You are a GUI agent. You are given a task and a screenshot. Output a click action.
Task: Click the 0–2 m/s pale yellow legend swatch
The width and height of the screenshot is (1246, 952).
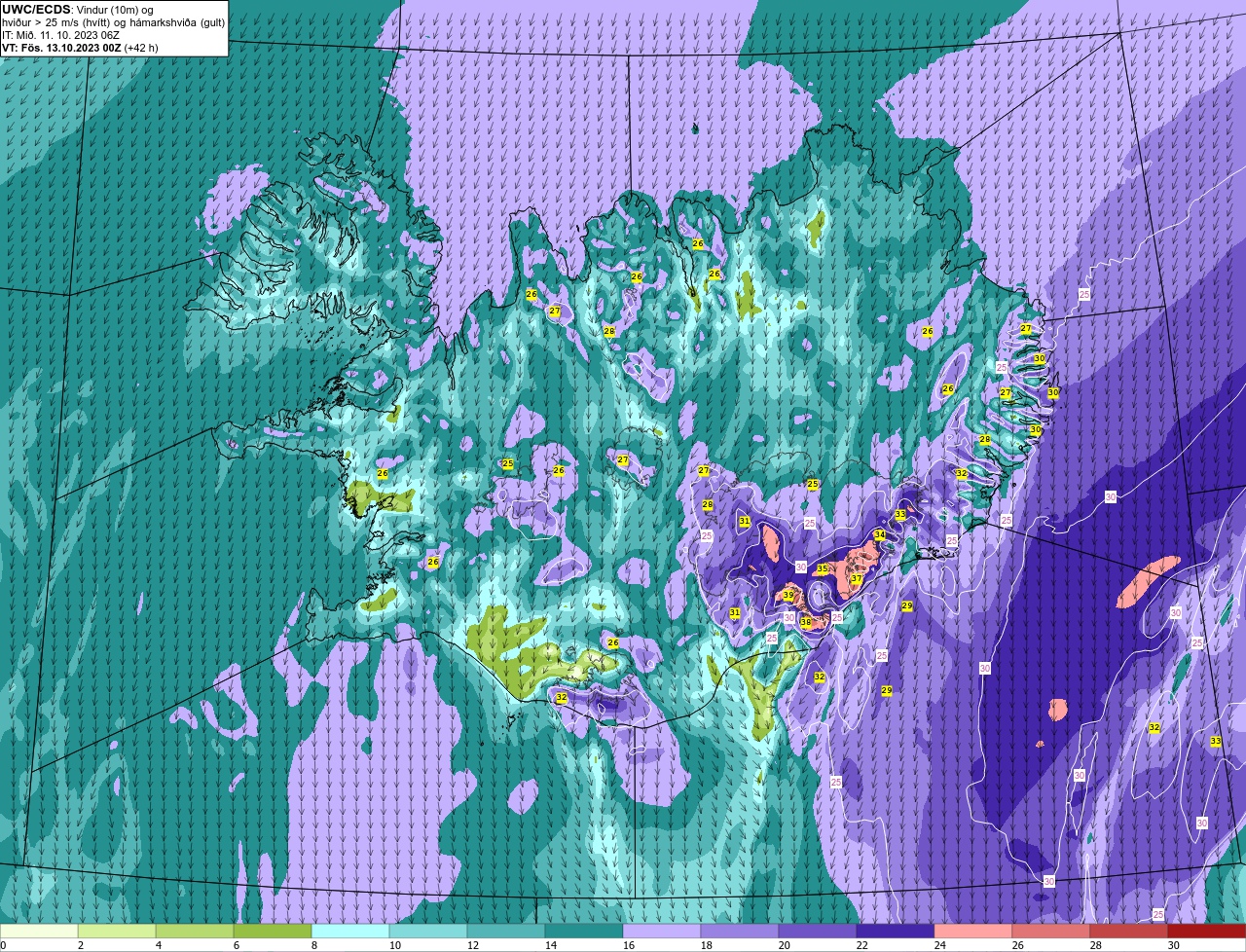point(39,931)
